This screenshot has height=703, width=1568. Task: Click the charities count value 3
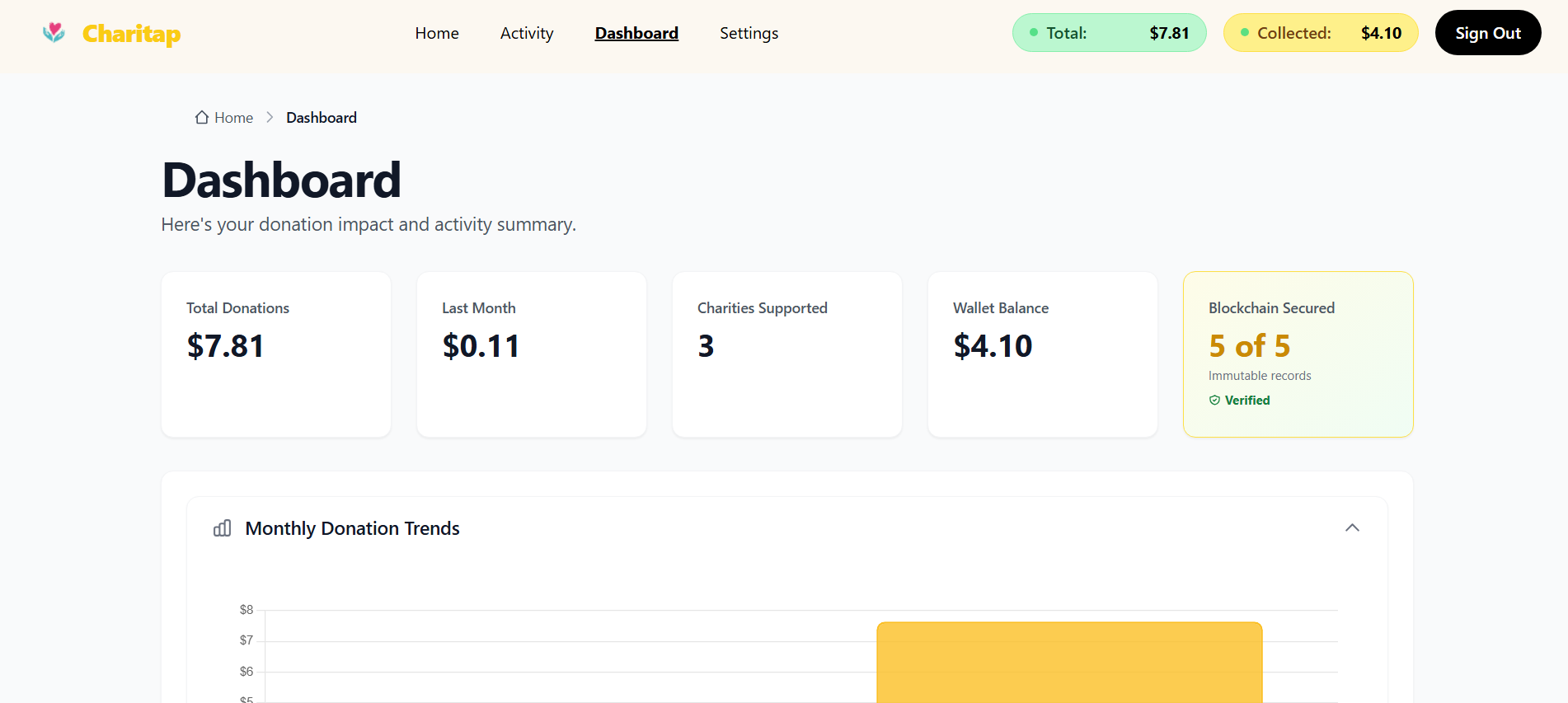(706, 346)
